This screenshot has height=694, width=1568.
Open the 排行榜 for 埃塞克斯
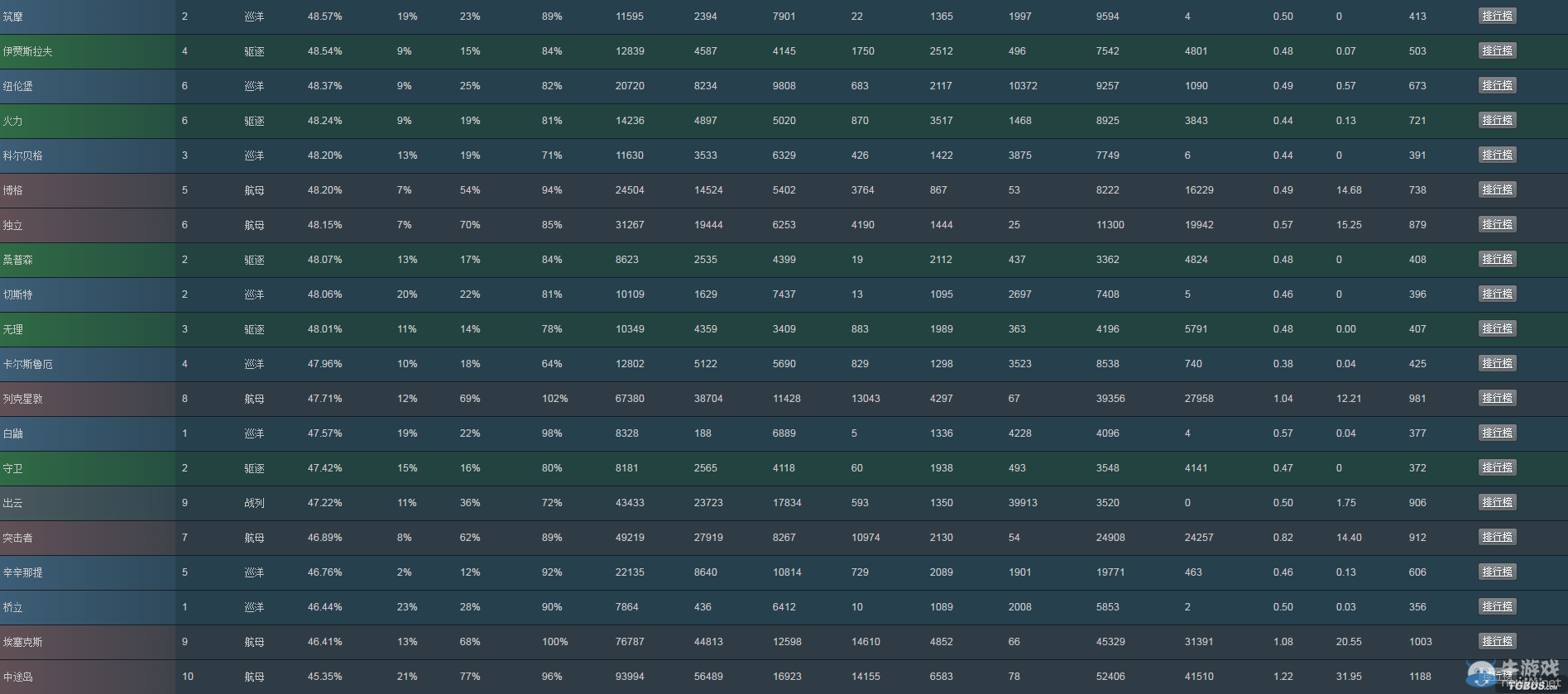point(1497,641)
